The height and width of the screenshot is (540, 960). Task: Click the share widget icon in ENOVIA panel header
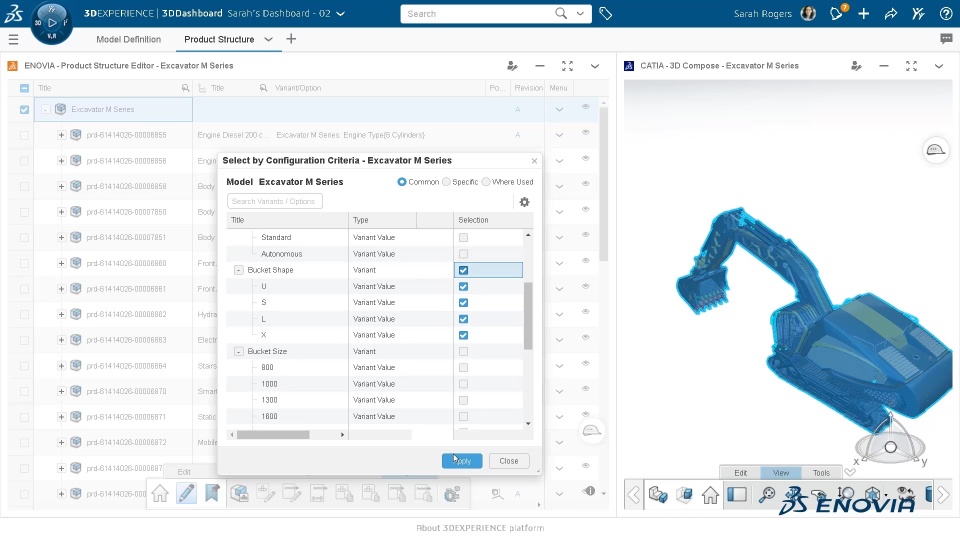tap(512, 66)
